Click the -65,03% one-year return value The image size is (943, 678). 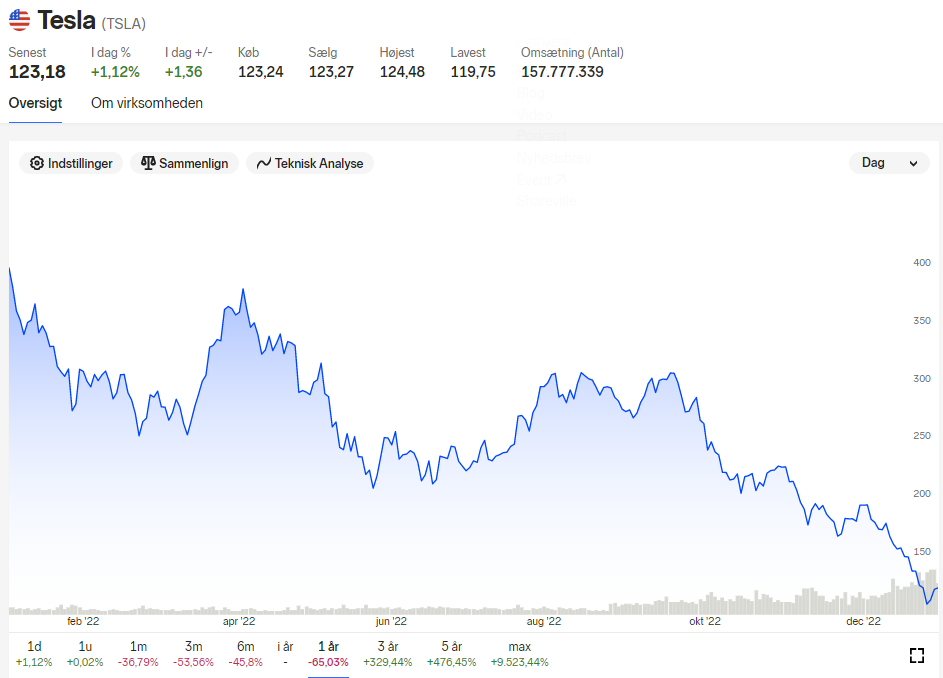click(328, 662)
